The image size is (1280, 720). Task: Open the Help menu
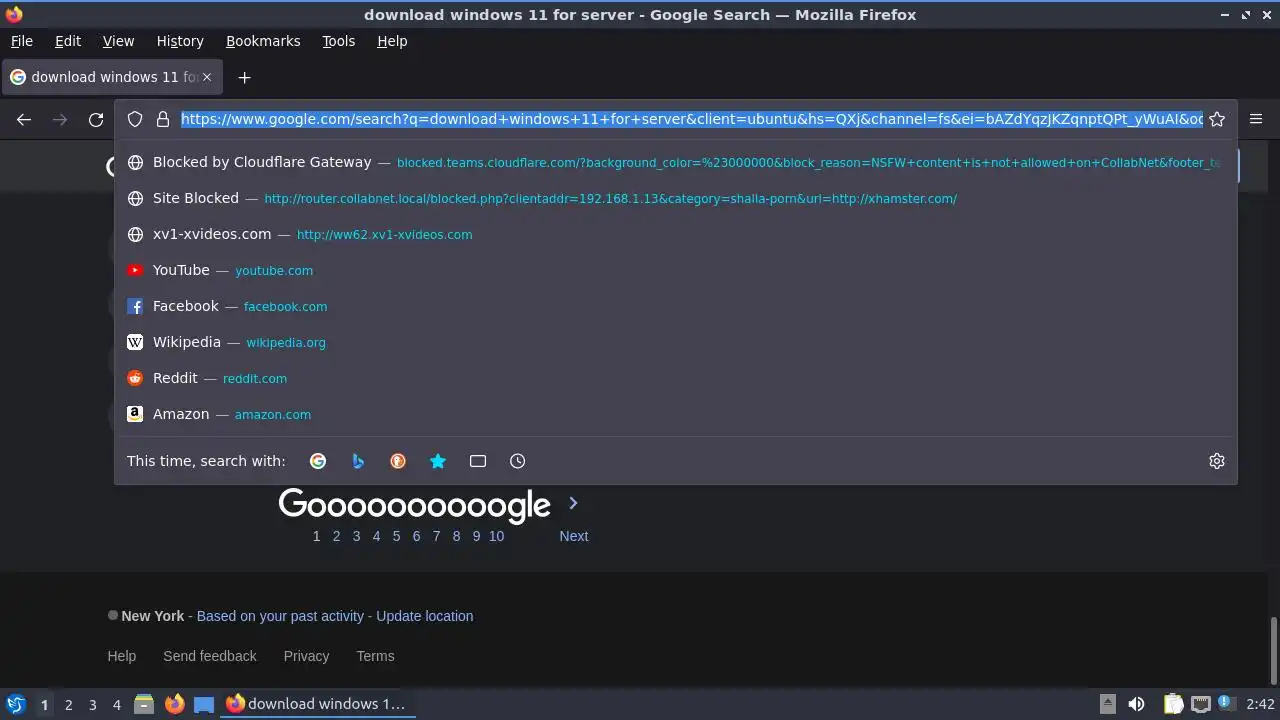[x=392, y=41]
